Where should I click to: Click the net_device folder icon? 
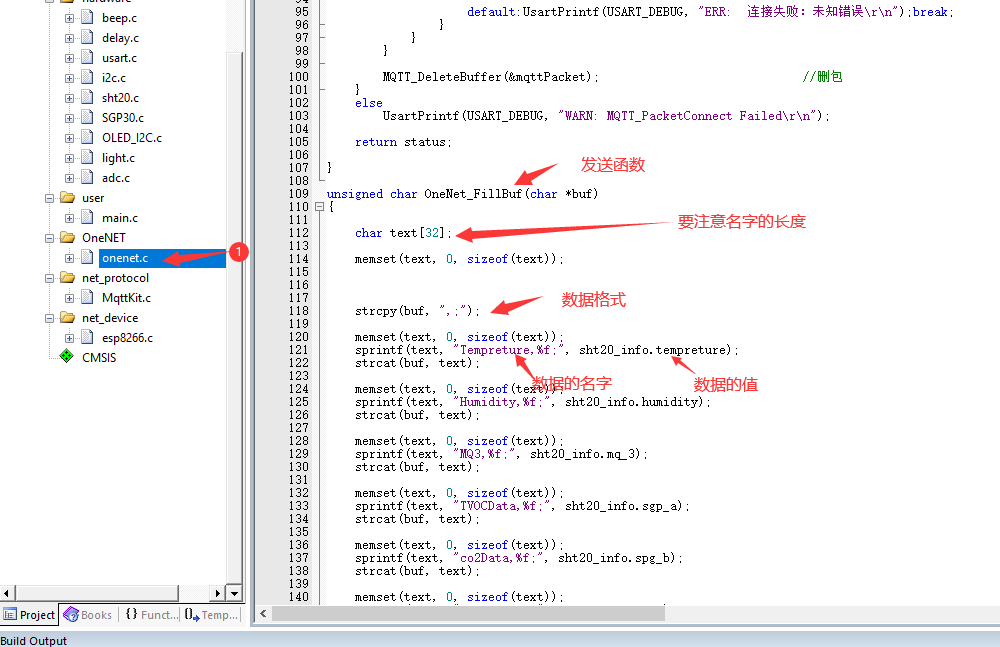[x=68, y=317]
